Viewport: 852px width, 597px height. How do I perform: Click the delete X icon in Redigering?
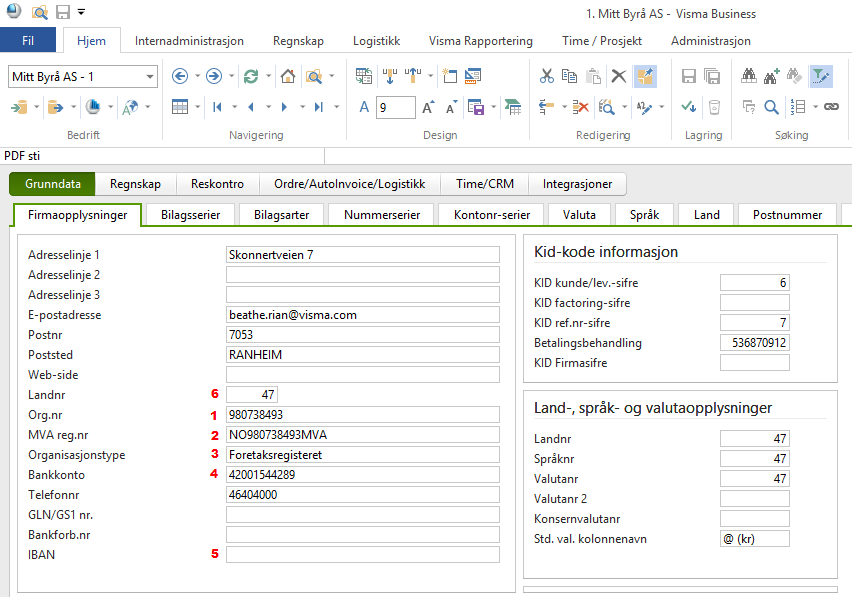click(619, 76)
